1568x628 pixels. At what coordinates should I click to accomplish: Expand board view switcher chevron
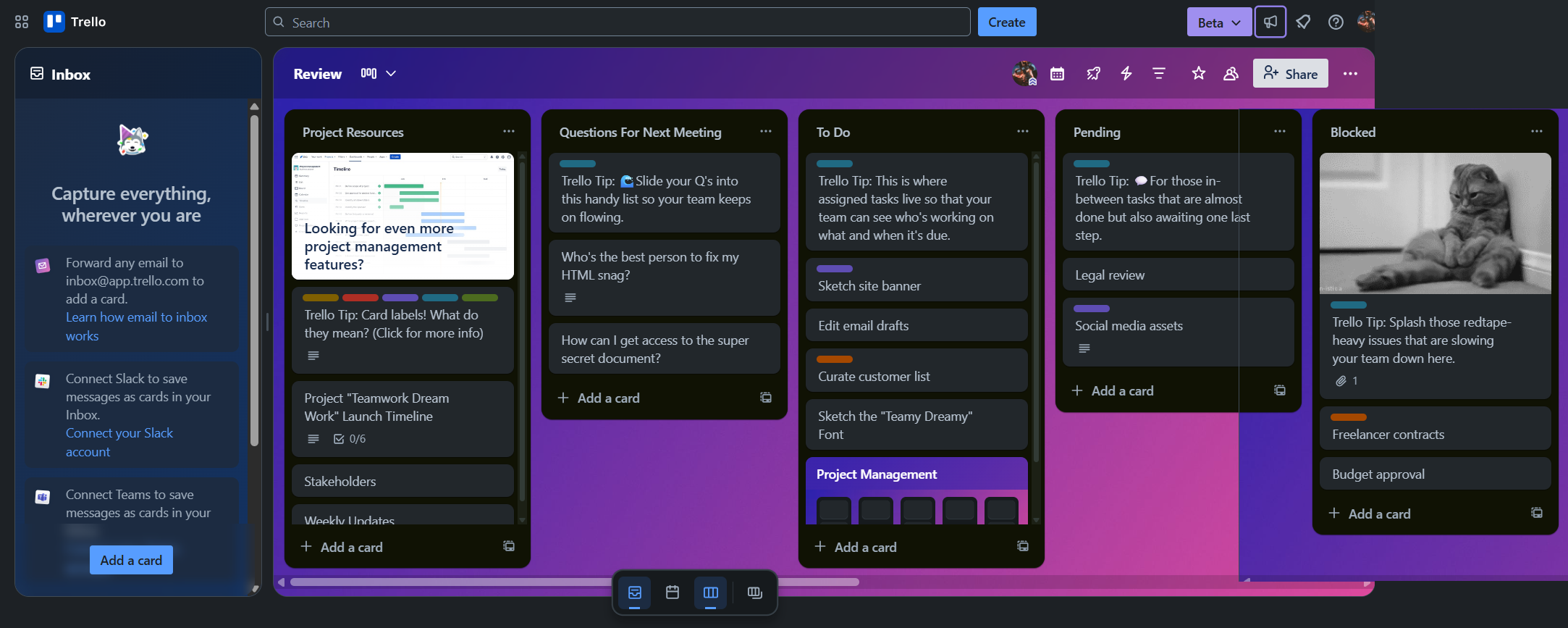[391, 74]
